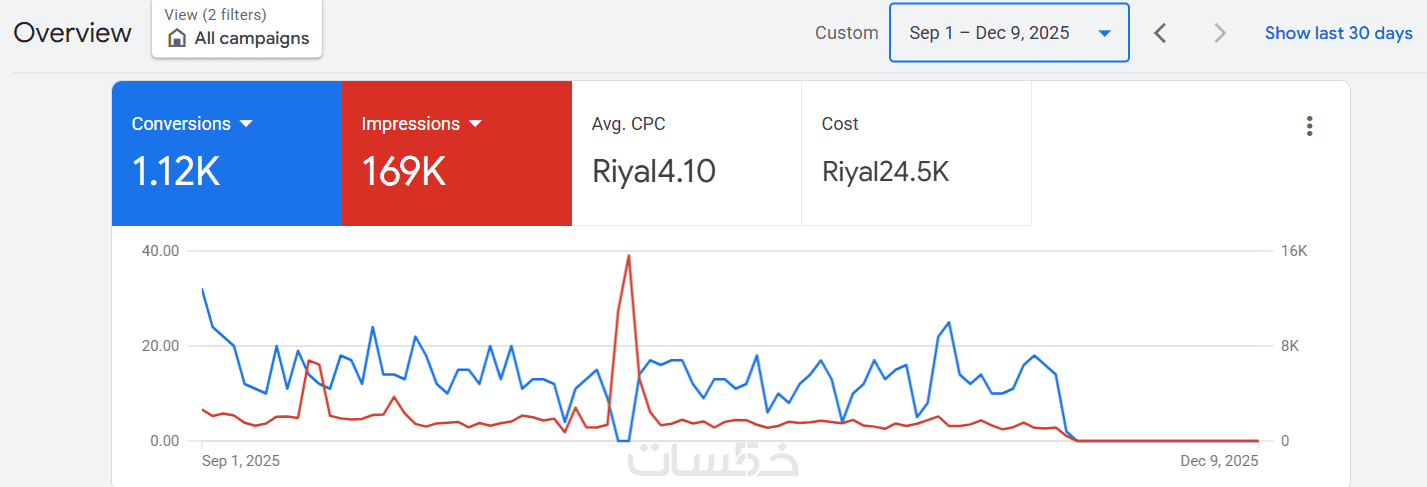Click the All campaigns house icon

pos(177,39)
